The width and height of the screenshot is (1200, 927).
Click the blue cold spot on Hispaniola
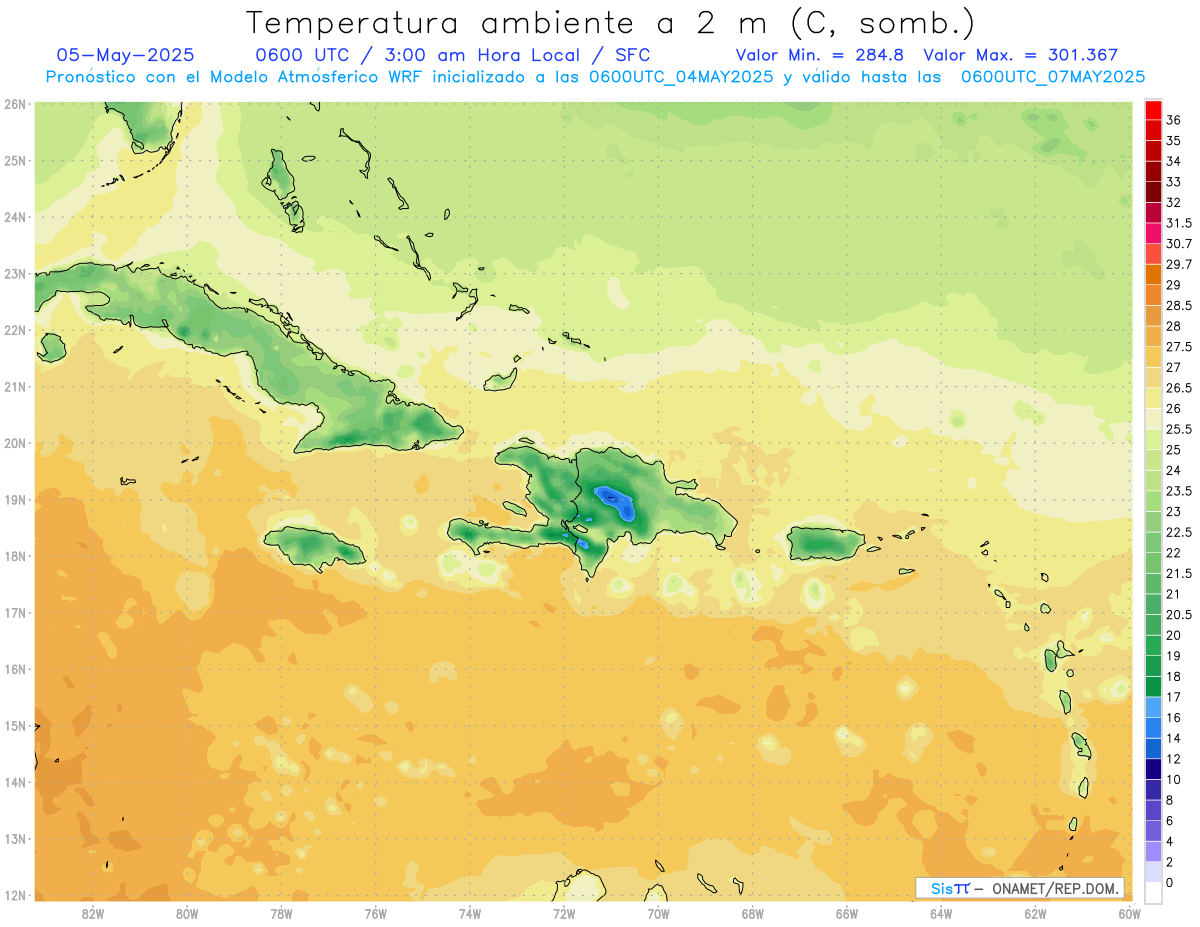[614, 502]
